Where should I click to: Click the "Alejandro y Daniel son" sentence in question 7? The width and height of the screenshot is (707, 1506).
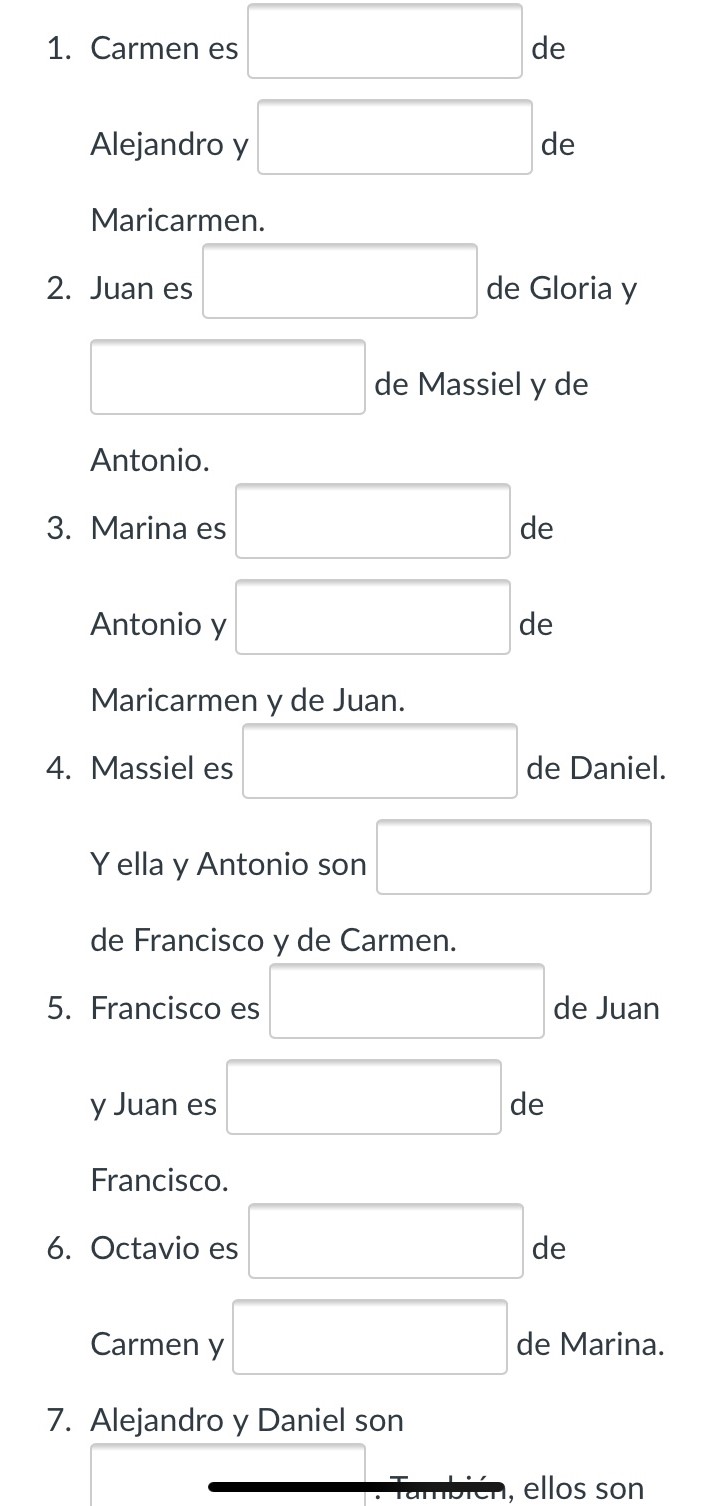(247, 1420)
